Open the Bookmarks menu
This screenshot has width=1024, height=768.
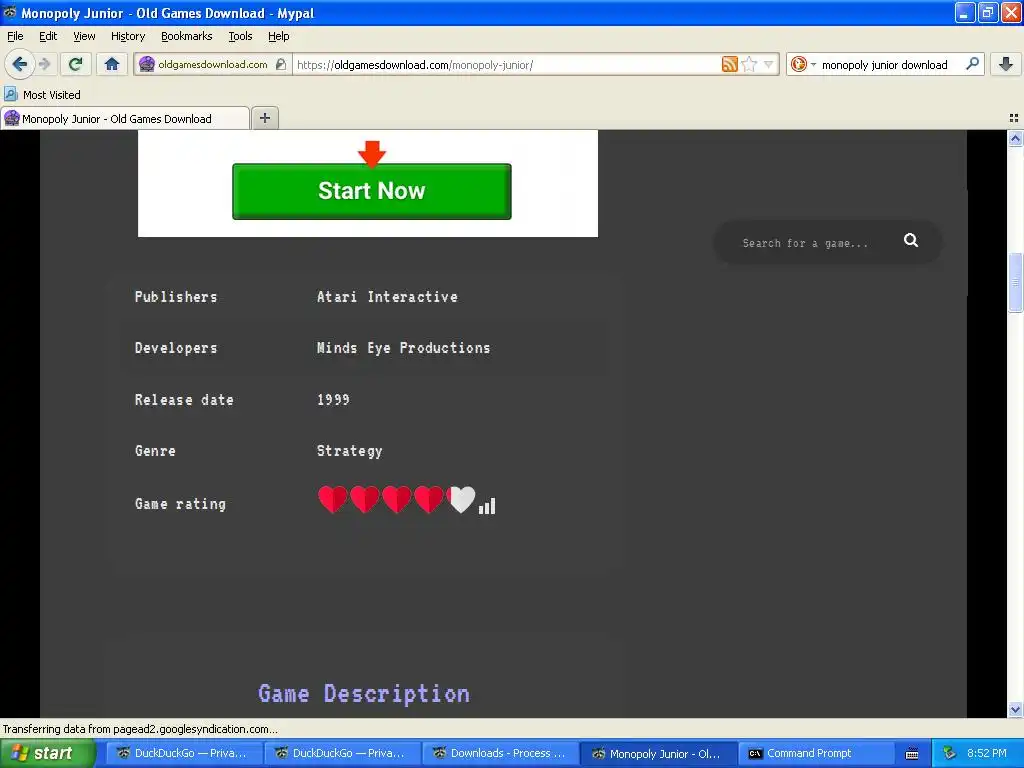click(186, 36)
